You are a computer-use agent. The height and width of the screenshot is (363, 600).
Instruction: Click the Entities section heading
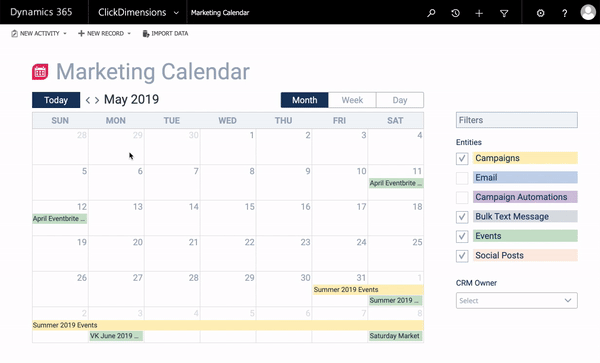469,142
